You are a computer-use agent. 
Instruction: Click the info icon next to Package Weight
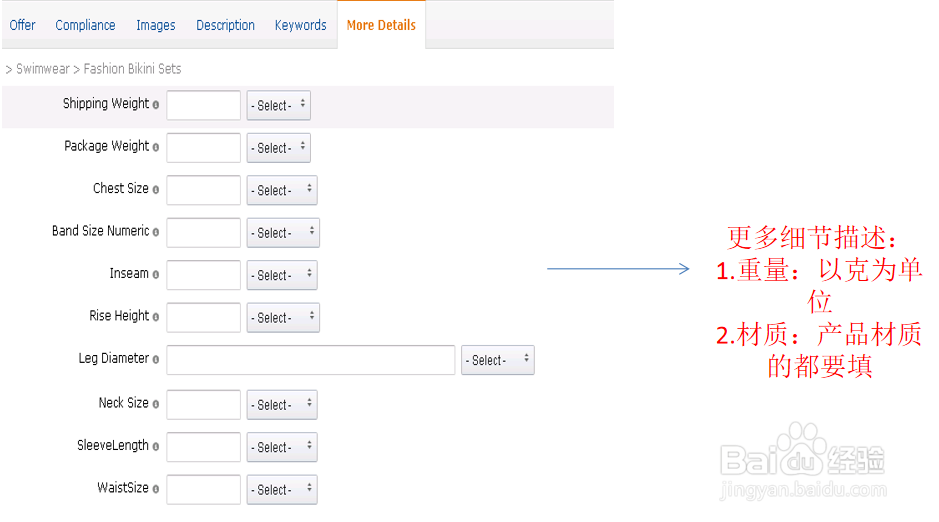(156, 148)
